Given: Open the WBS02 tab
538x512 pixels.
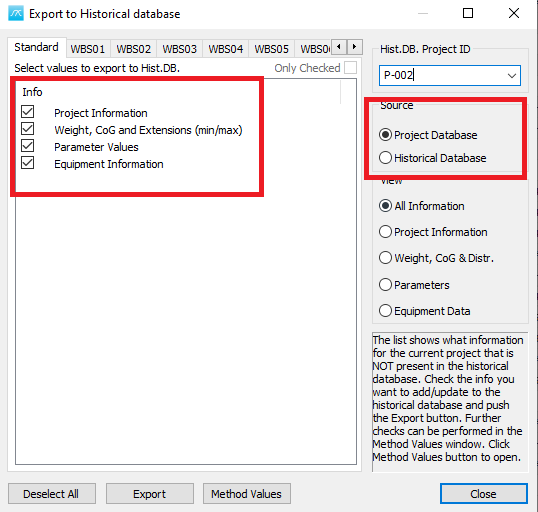Looking at the screenshot, I should [133, 49].
